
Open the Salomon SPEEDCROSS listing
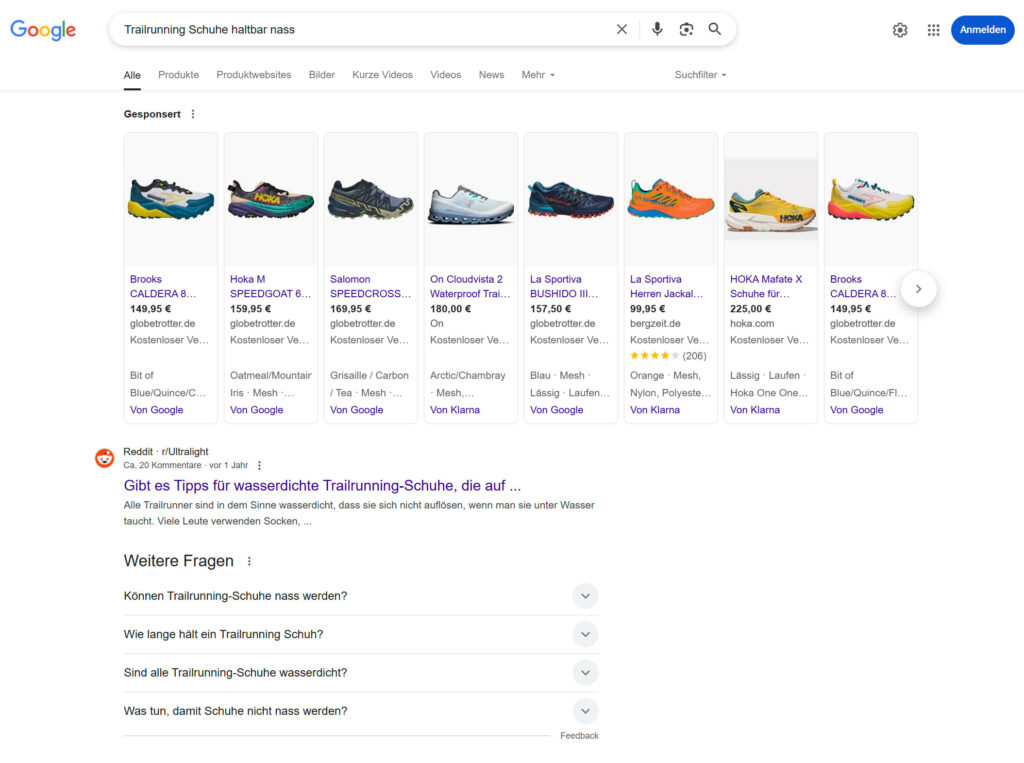370,286
